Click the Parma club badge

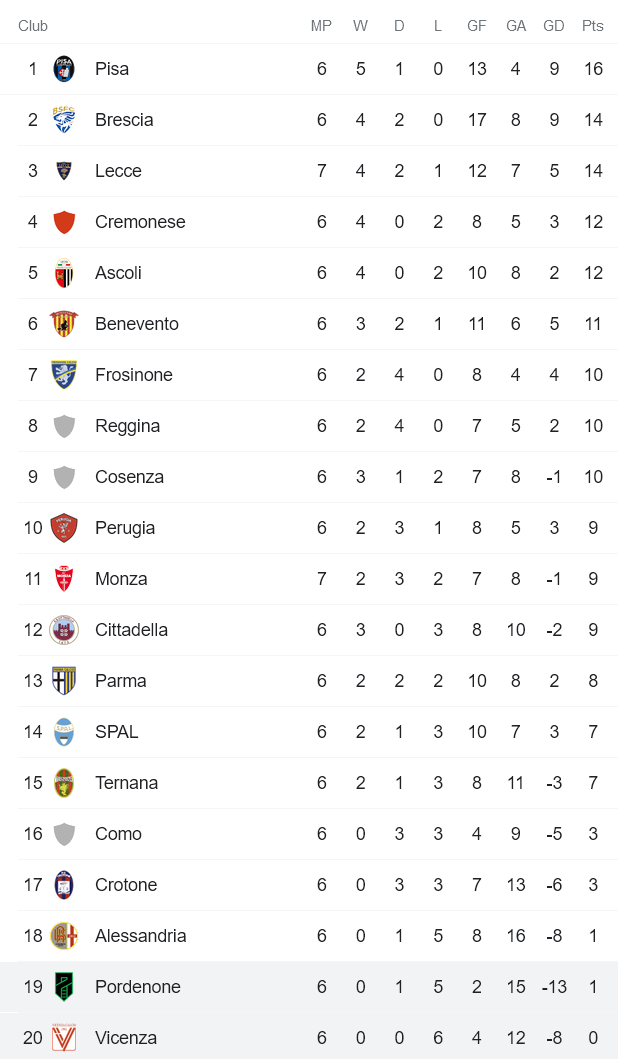pos(64,681)
